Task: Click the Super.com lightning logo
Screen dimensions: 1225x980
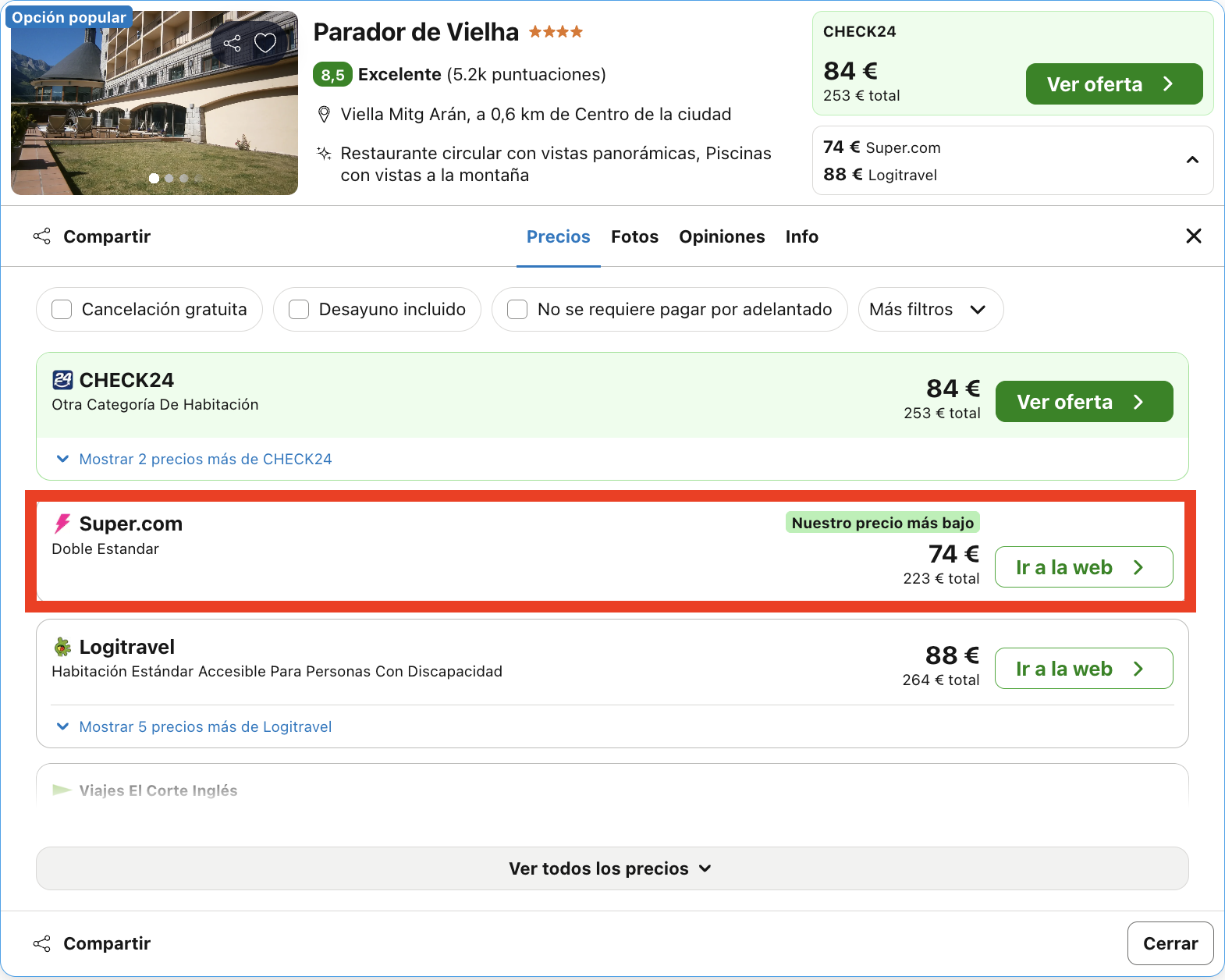Action: click(x=62, y=524)
